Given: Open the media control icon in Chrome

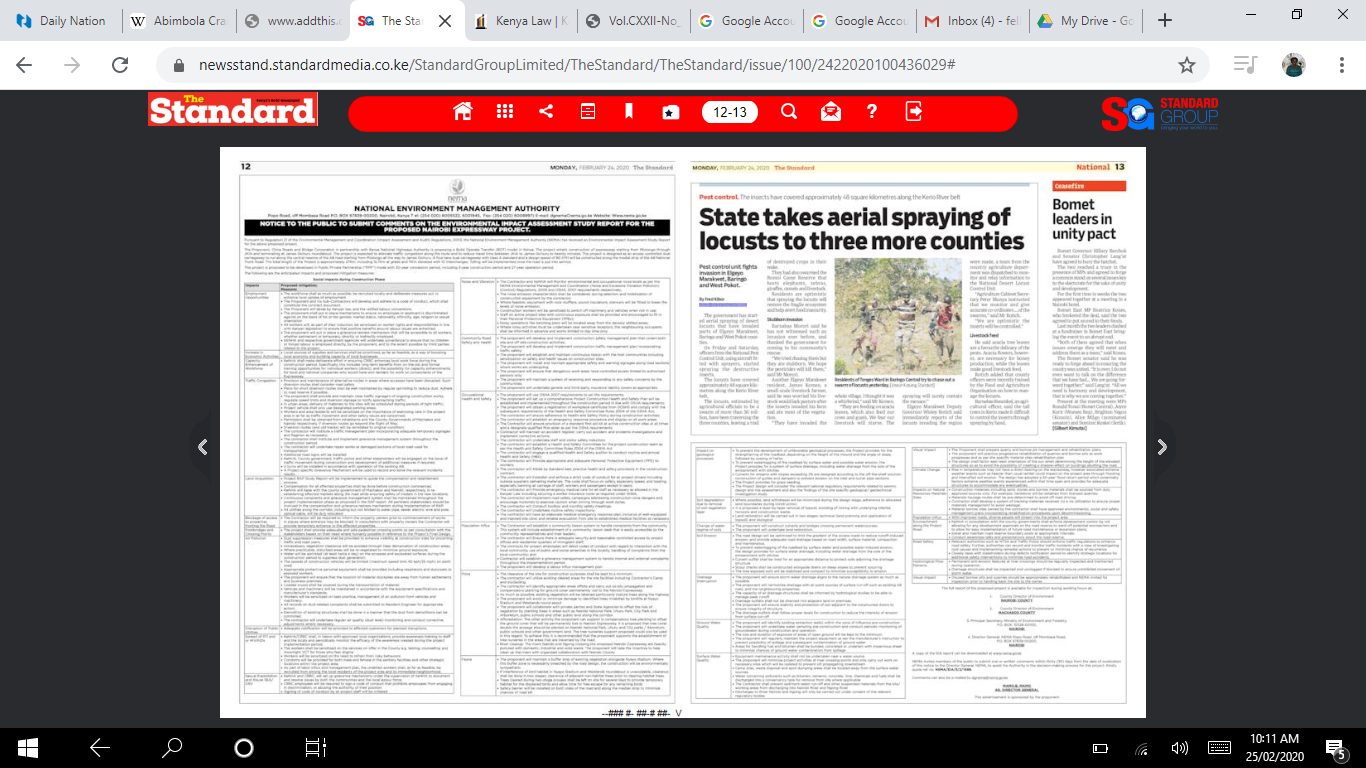Looking at the screenshot, I should click(x=1244, y=65).
